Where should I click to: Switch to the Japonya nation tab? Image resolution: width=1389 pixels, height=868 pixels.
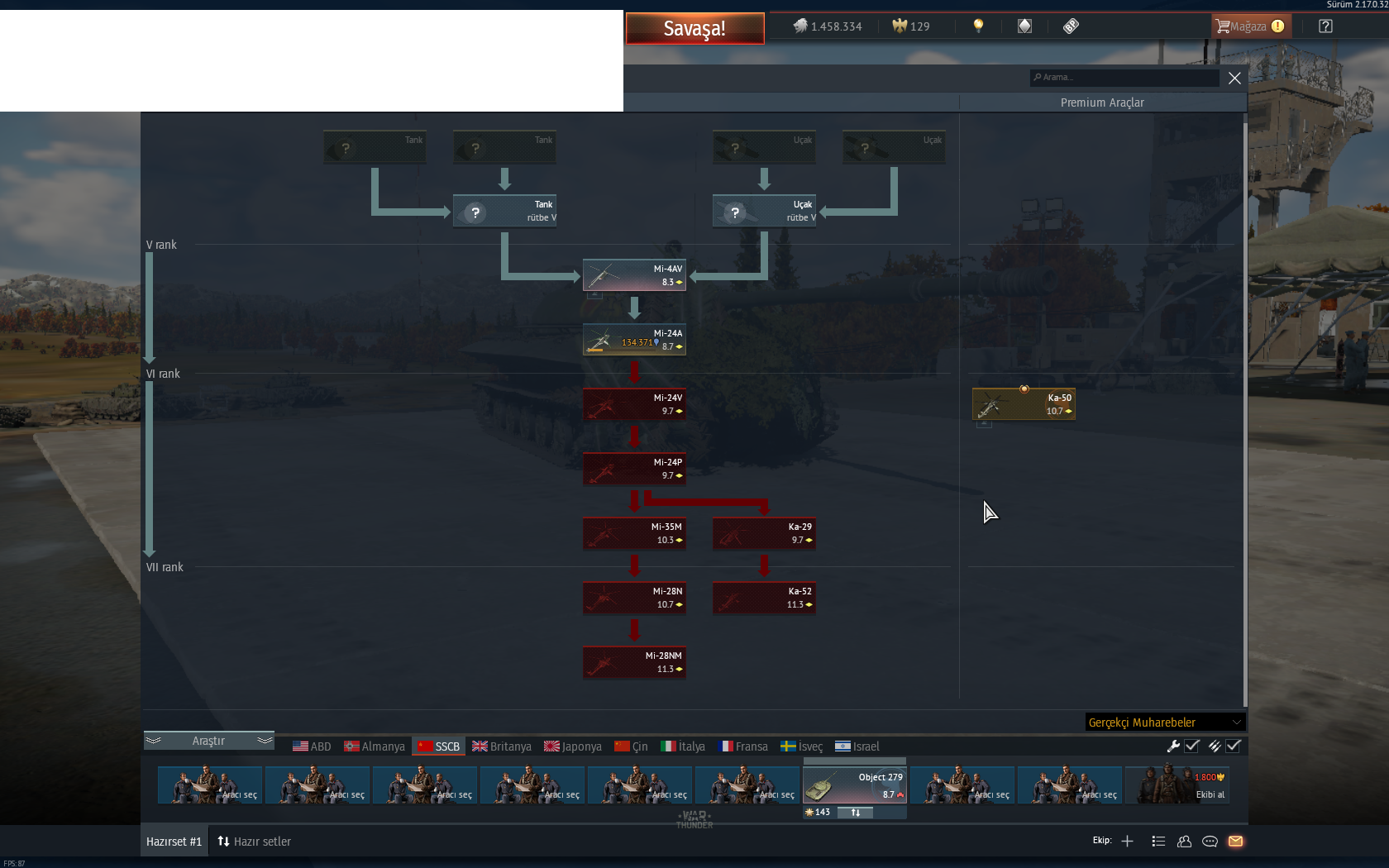pos(573,746)
